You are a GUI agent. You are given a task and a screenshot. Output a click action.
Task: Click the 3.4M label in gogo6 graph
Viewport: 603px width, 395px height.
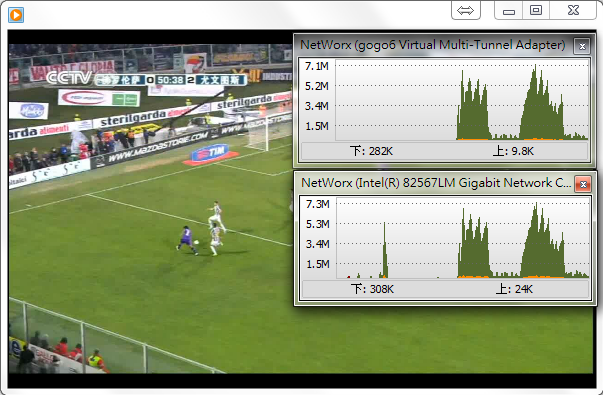[317, 106]
